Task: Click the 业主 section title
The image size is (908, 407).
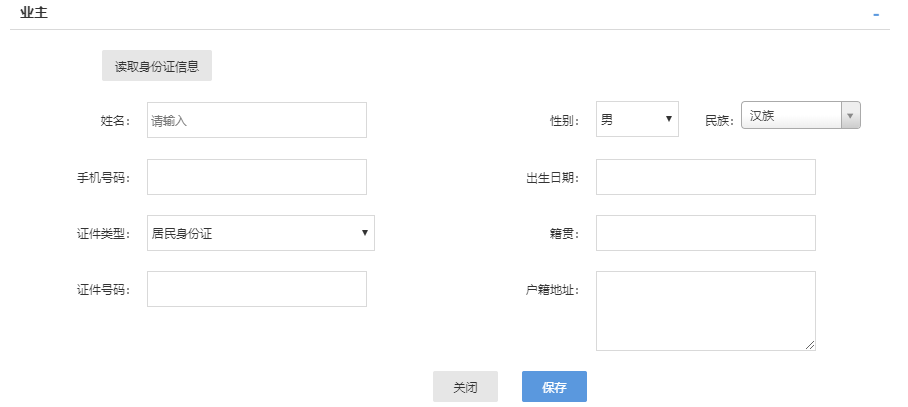Action: click(34, 13)
